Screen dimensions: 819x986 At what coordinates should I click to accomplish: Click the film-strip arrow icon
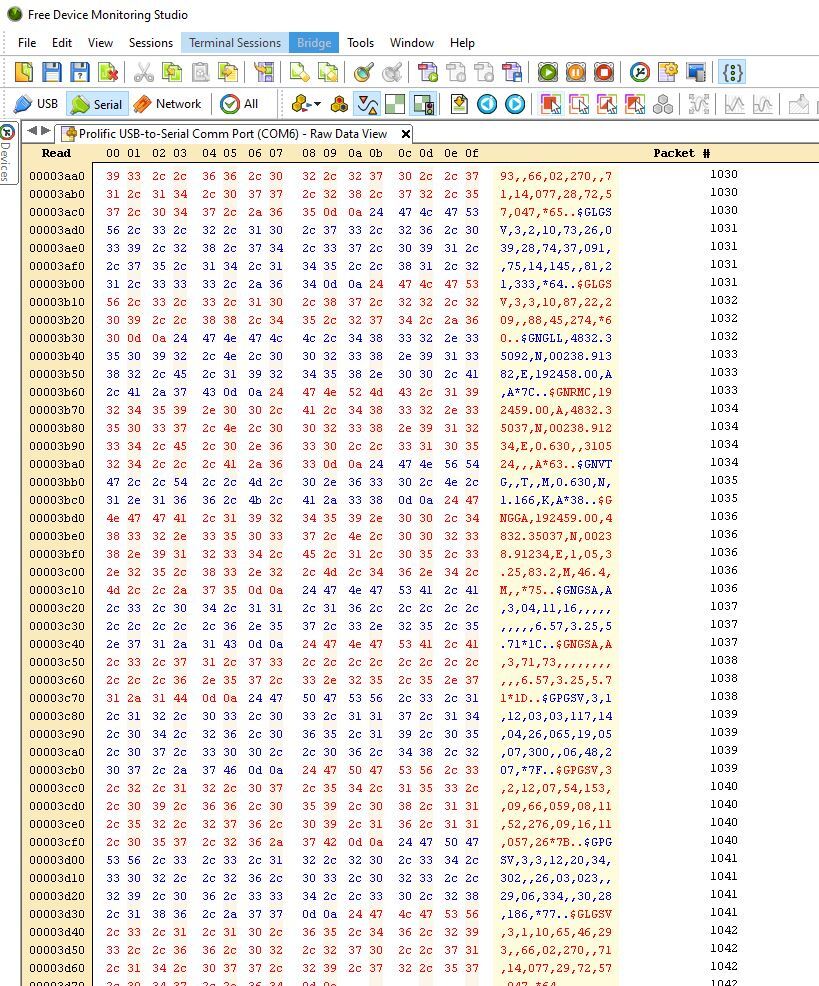click(x=264, y=72)
